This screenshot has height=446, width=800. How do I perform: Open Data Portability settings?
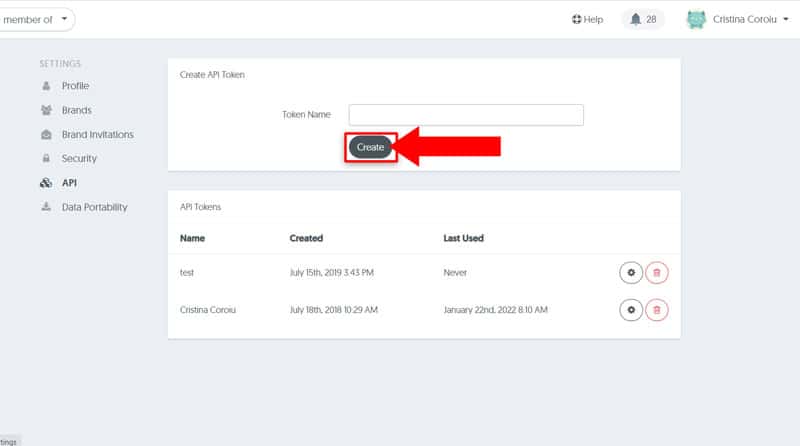[x=95, y=207]
